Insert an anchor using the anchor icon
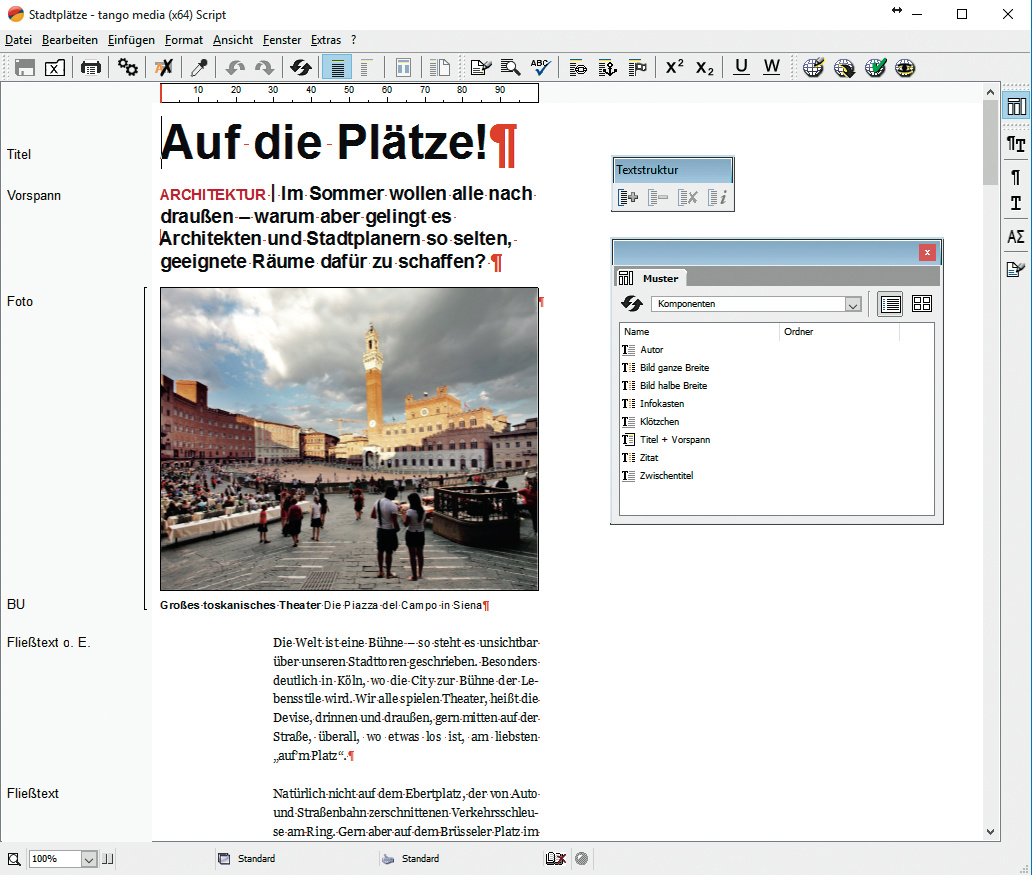 click(x=607, y=68)
